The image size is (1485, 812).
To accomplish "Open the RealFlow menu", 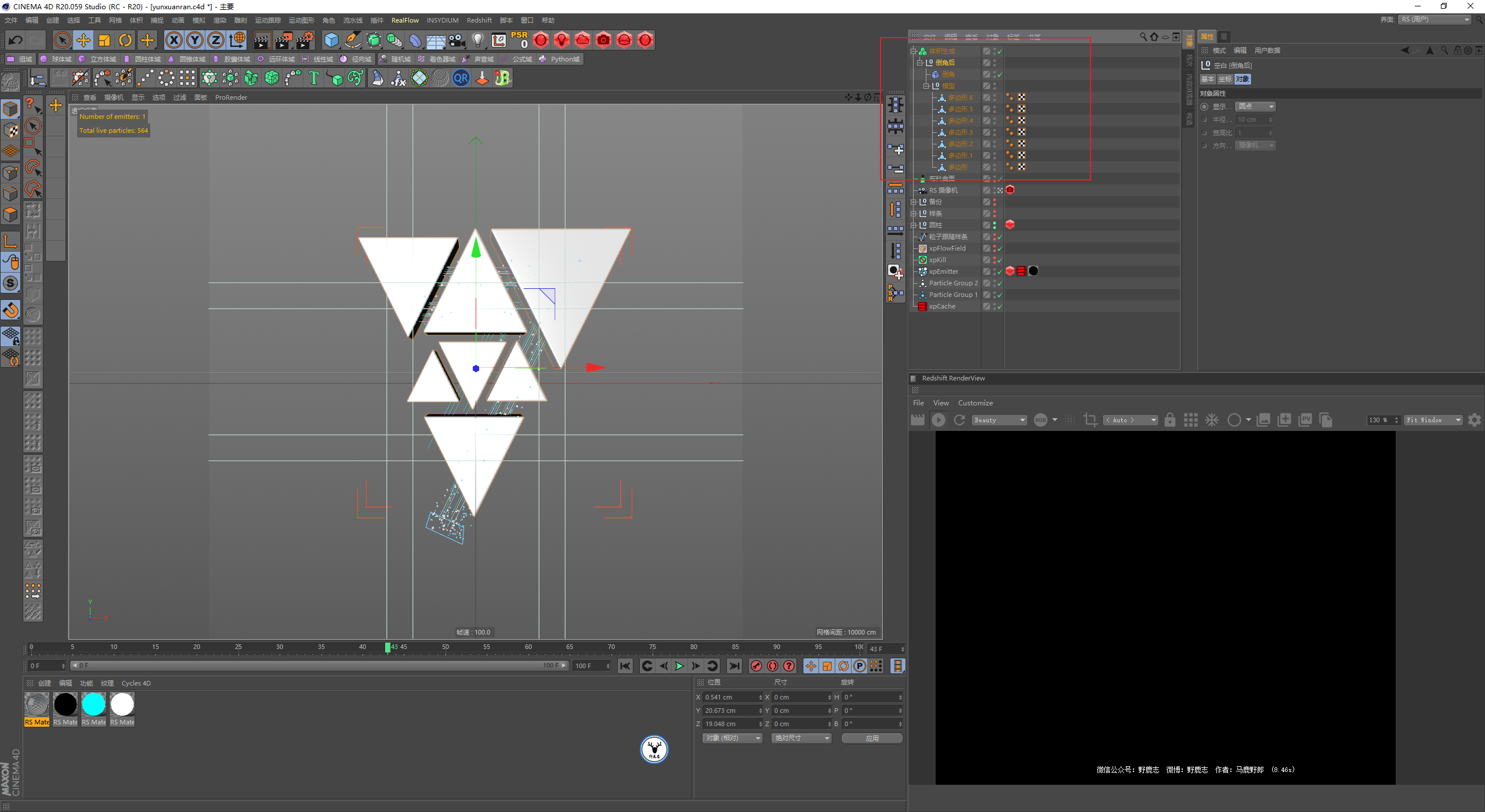I will point(404,20).
